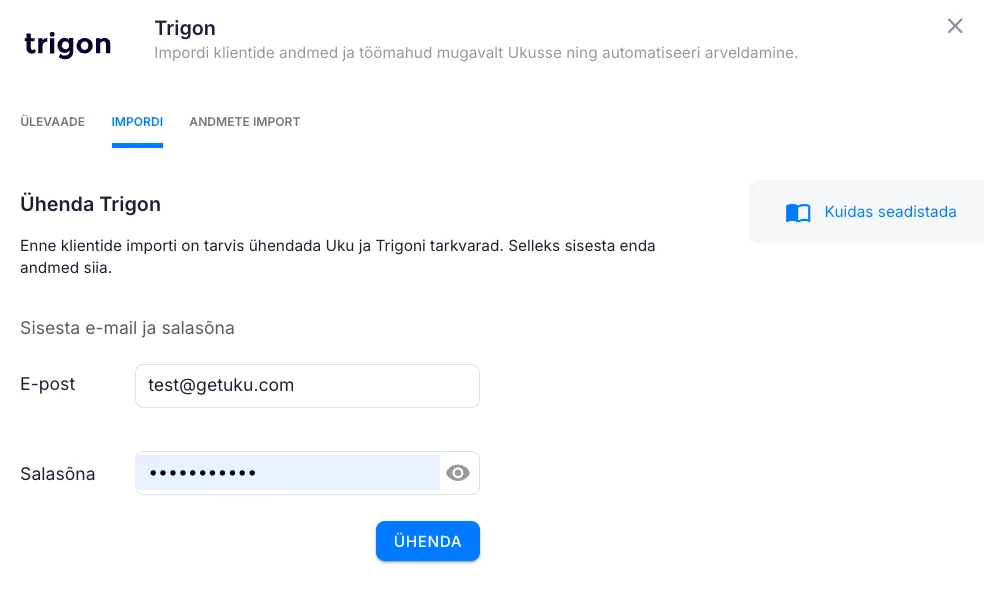Close the Trigon integration dialog
This screenshot has width=984, height=600.
pyautogui.click(x=955, y=26)
